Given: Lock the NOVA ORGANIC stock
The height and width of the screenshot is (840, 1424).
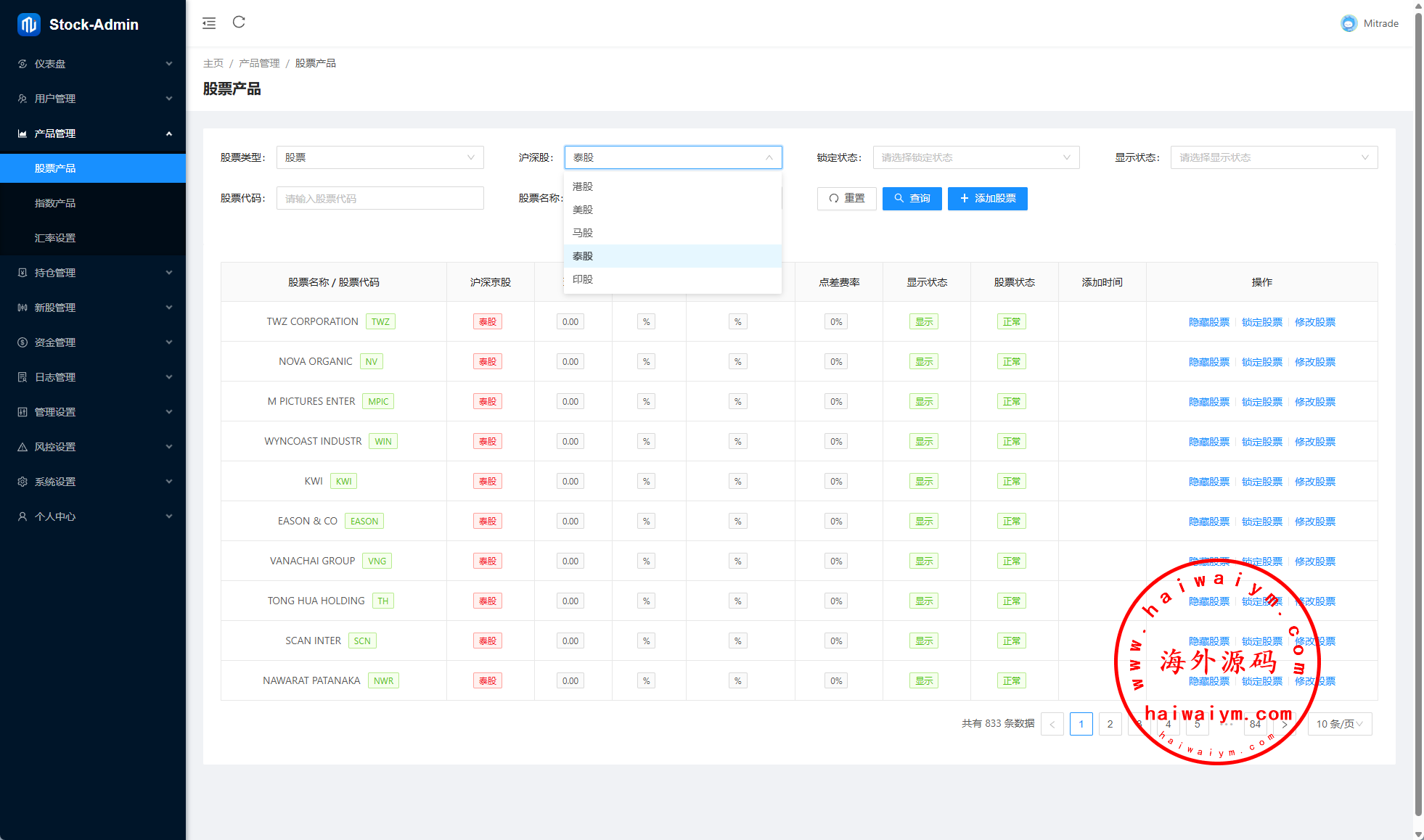Looking at the screenshot, I should tap(1261, 362).
